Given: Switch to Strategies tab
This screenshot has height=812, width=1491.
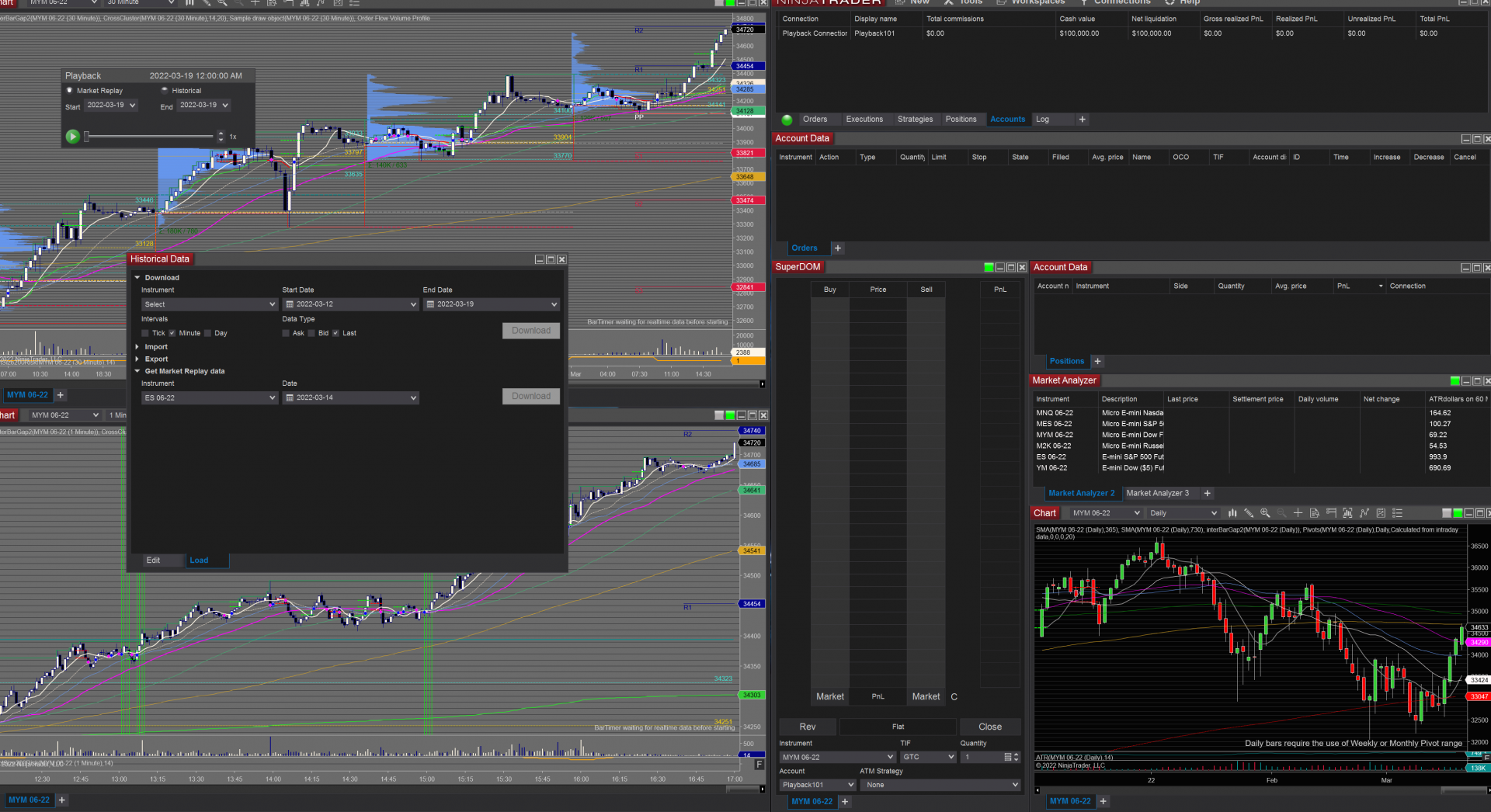Looking at the screenshot, I should coord(915,120).
